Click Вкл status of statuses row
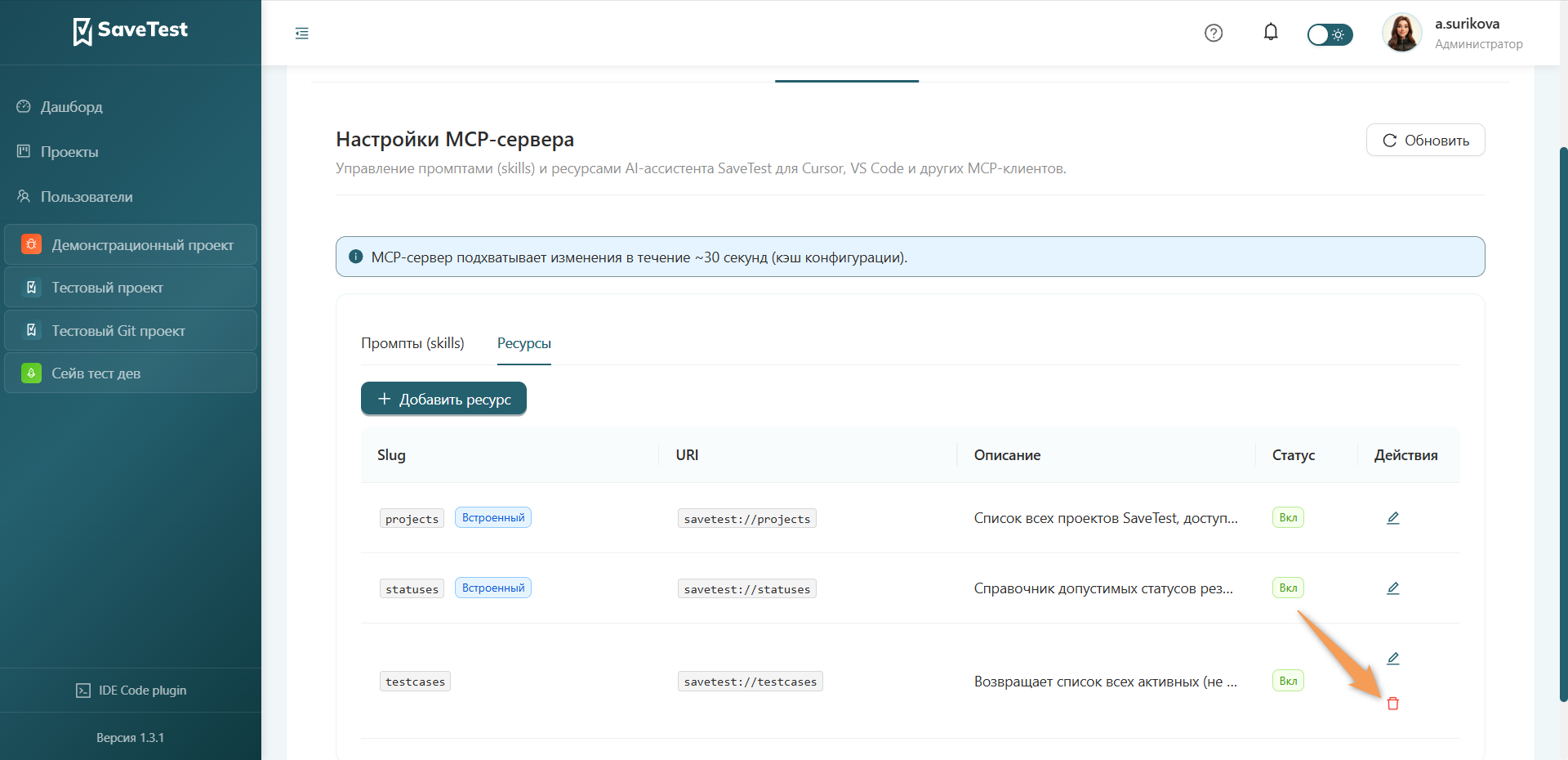Viewport: 1568px width, 760px height. pos(1288,588)
